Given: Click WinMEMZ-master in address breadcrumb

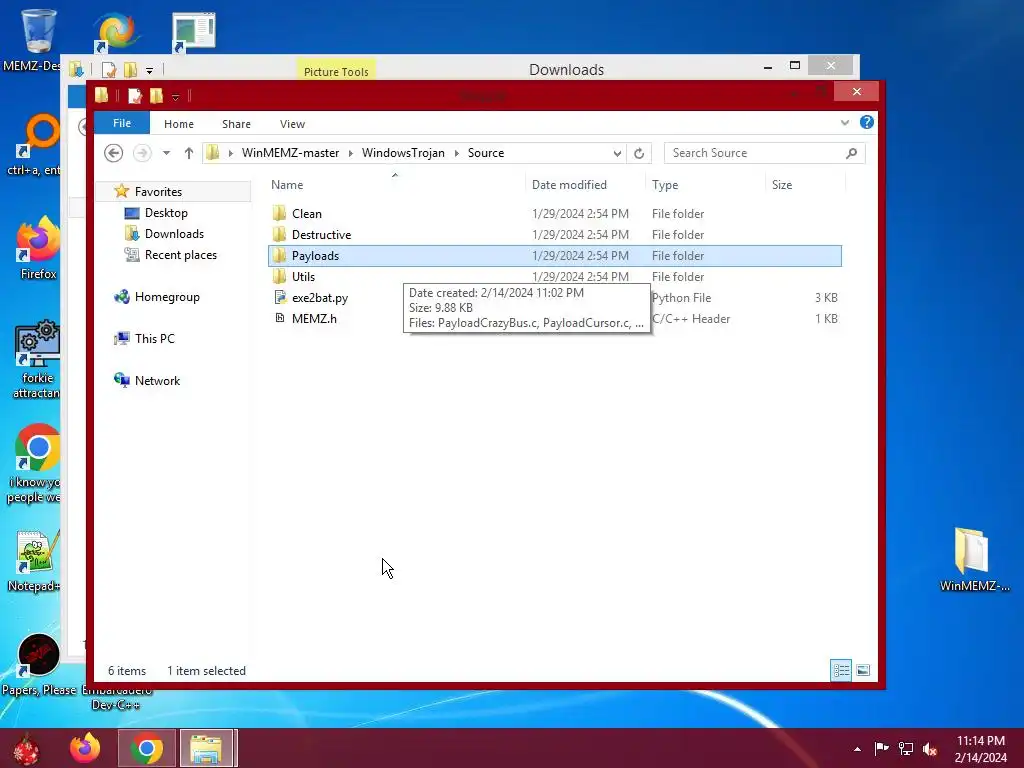Looking at the screenshot, I should [x=291, y=153].
